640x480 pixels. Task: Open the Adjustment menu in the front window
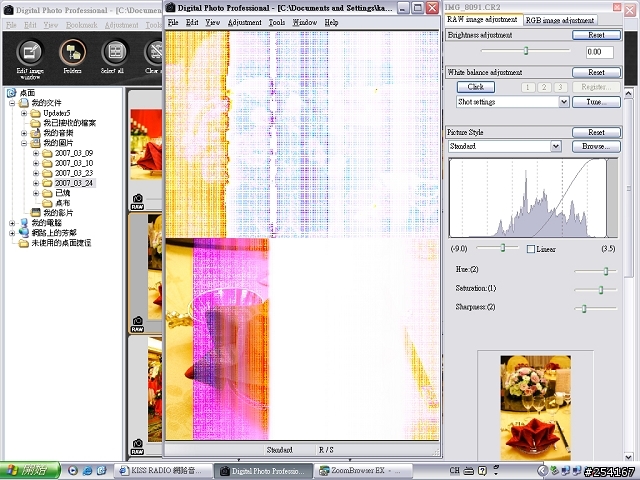[x=244, y=22]
